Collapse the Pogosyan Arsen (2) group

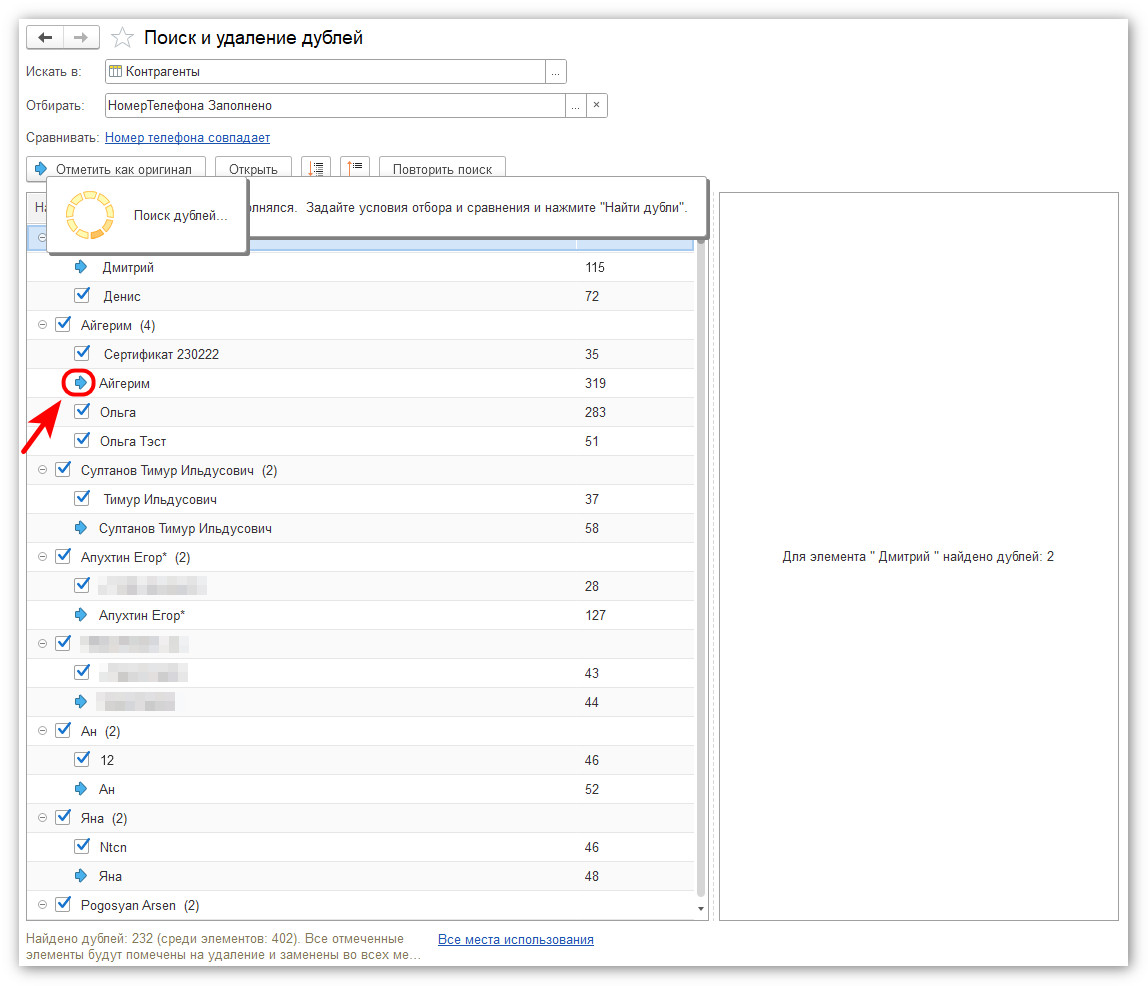(42, 905)
